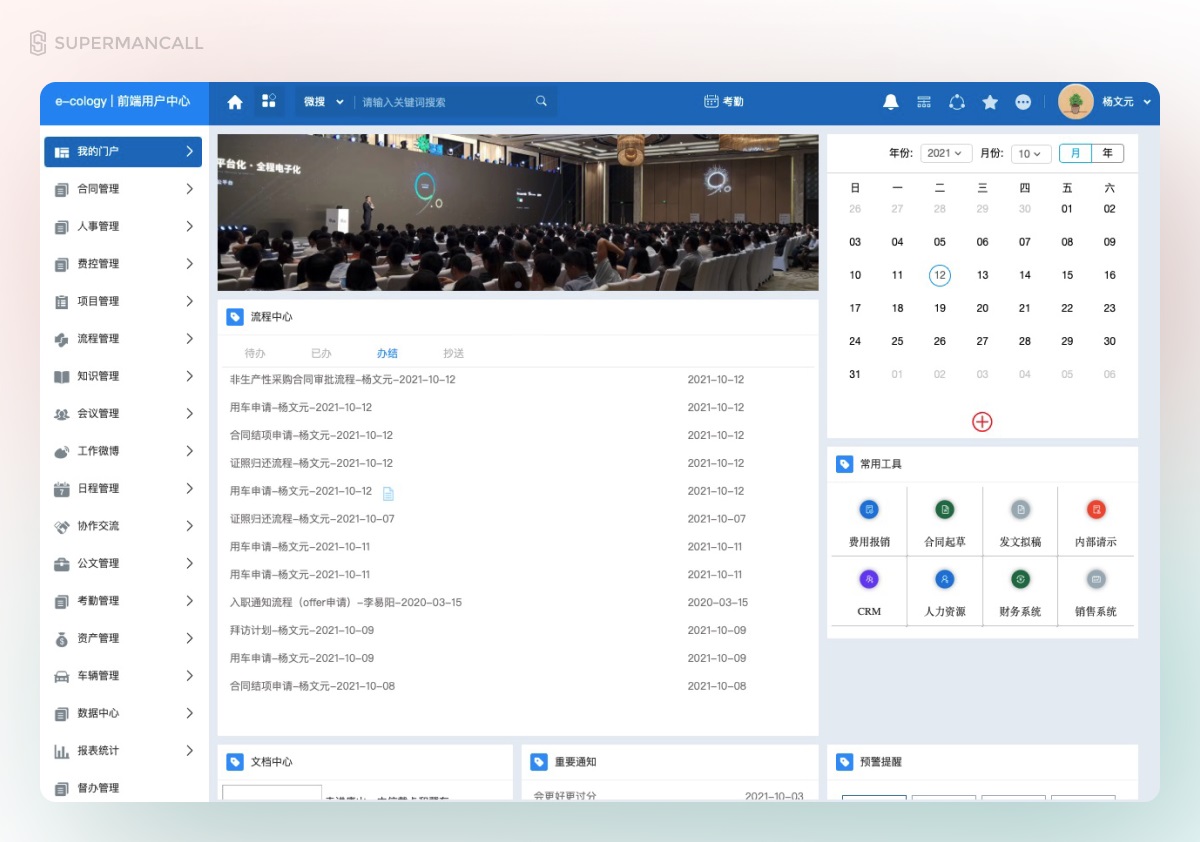This screenshot has width=1200, height=842.
Task: Open the 月份 10 dropdown
Action: [x=1031, y=153]
